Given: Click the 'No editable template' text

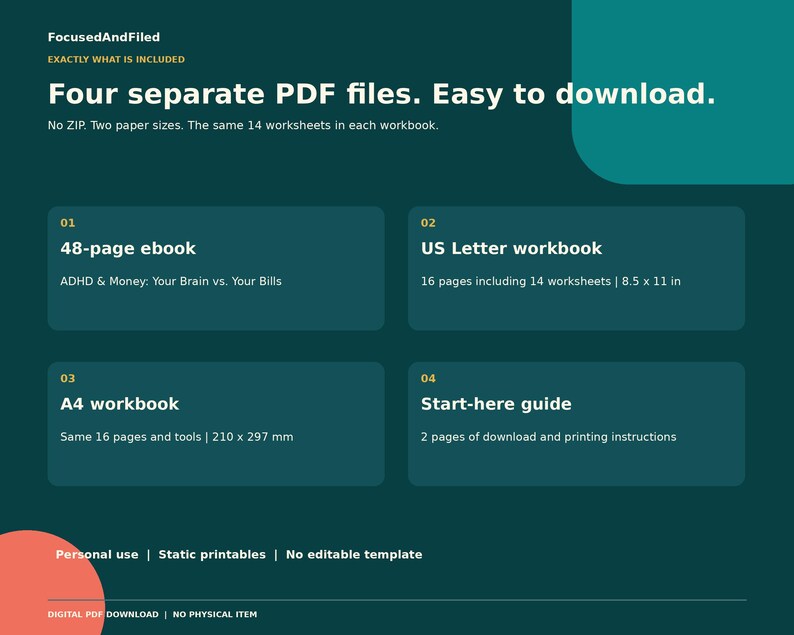Looking at the screenshot, I should [x=354, y=554].
